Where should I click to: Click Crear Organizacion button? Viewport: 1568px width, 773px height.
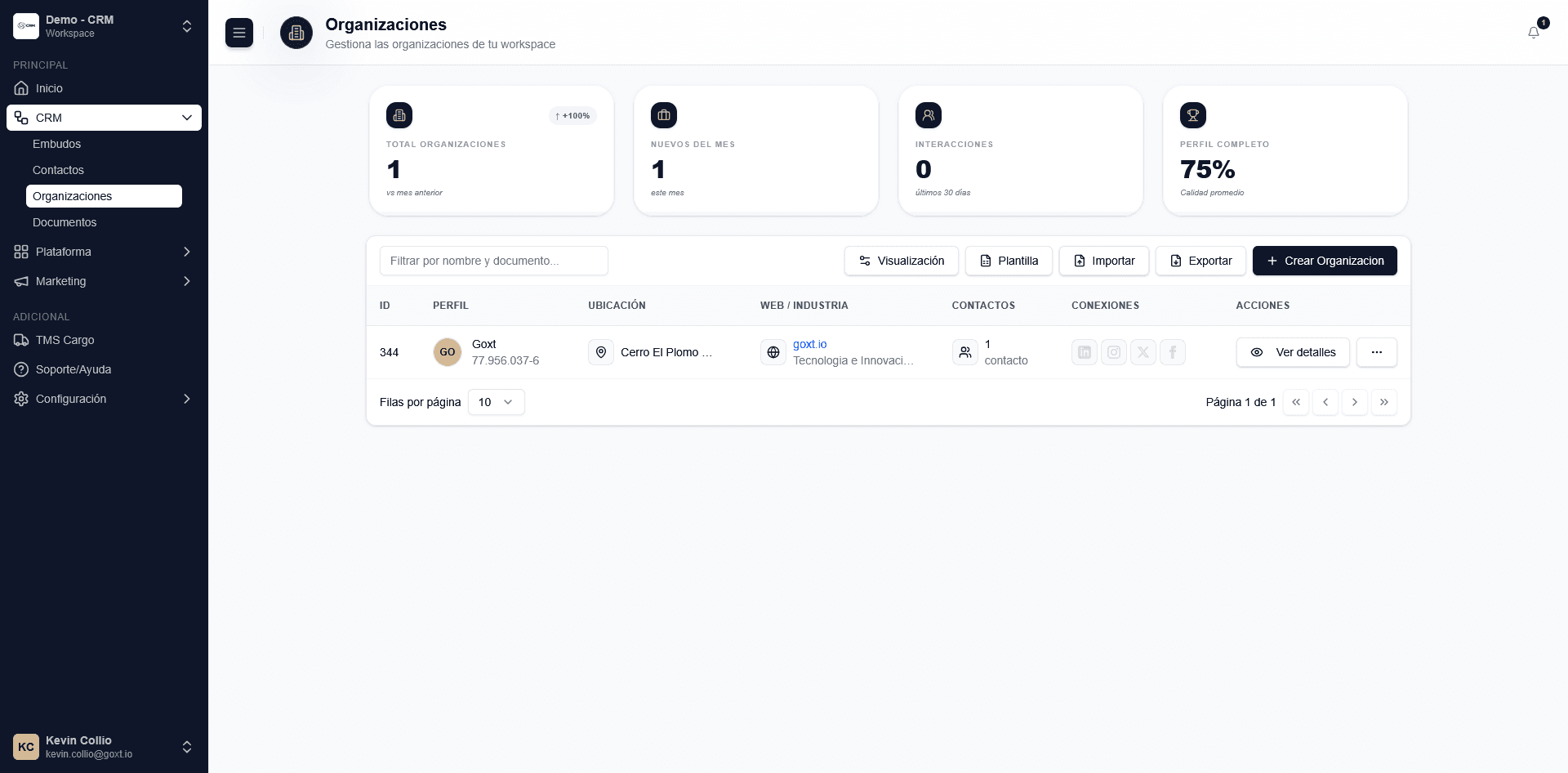pos(1325,261)
